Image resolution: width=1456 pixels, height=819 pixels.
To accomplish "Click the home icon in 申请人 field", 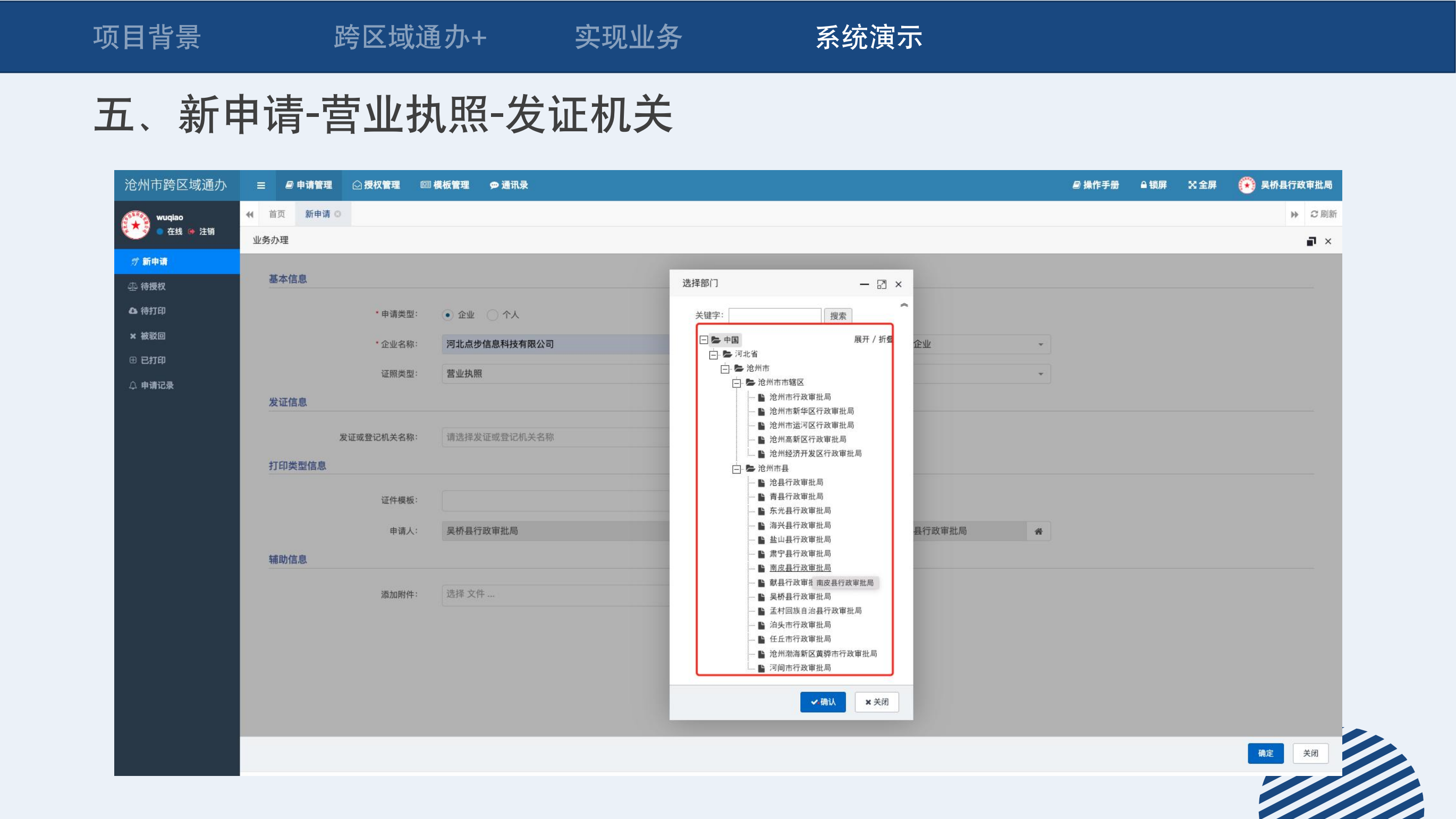I will tap(1038, 531).
